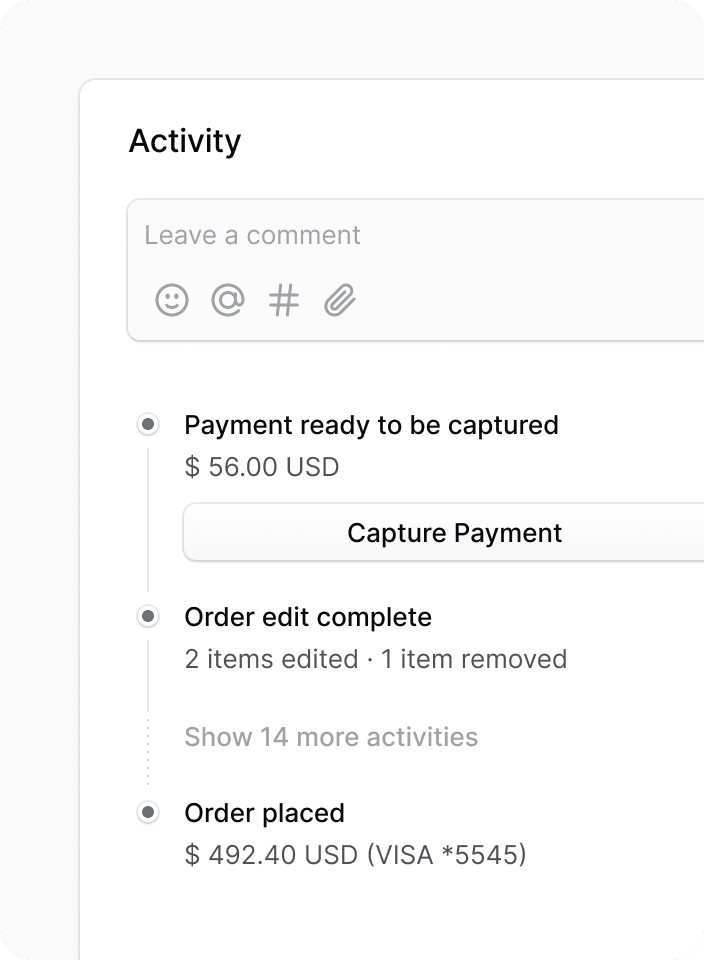Attach a file with the paperclip icon
Image resolution: width=704 pixels, height=960 pixels.
pos(340,300)
